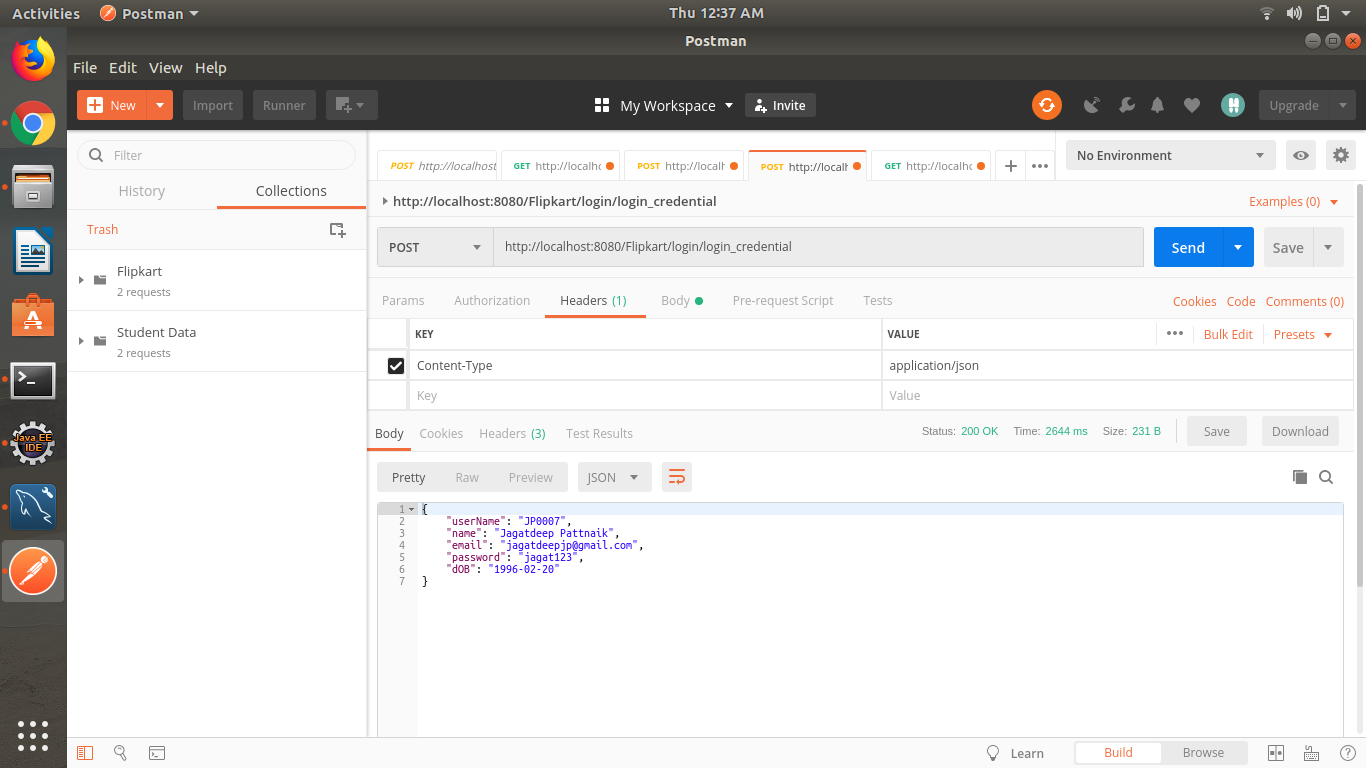The width and height of the screenshot is (1366, 768).
Task: Open find and replace icon
Action: tap(120, 753)
